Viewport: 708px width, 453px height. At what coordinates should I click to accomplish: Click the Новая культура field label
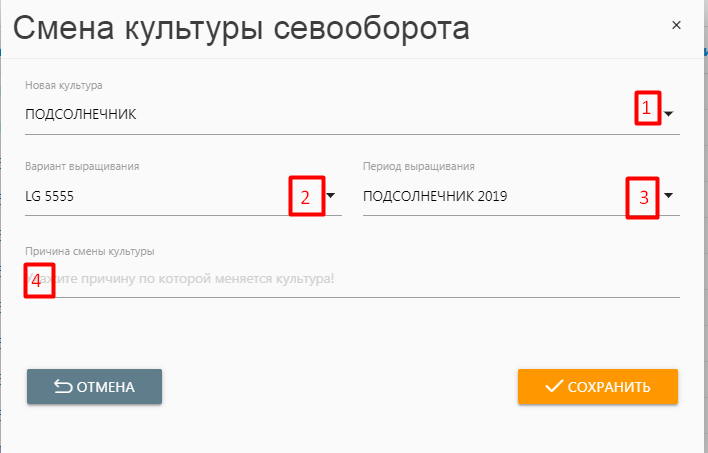(x=64, y=85)
